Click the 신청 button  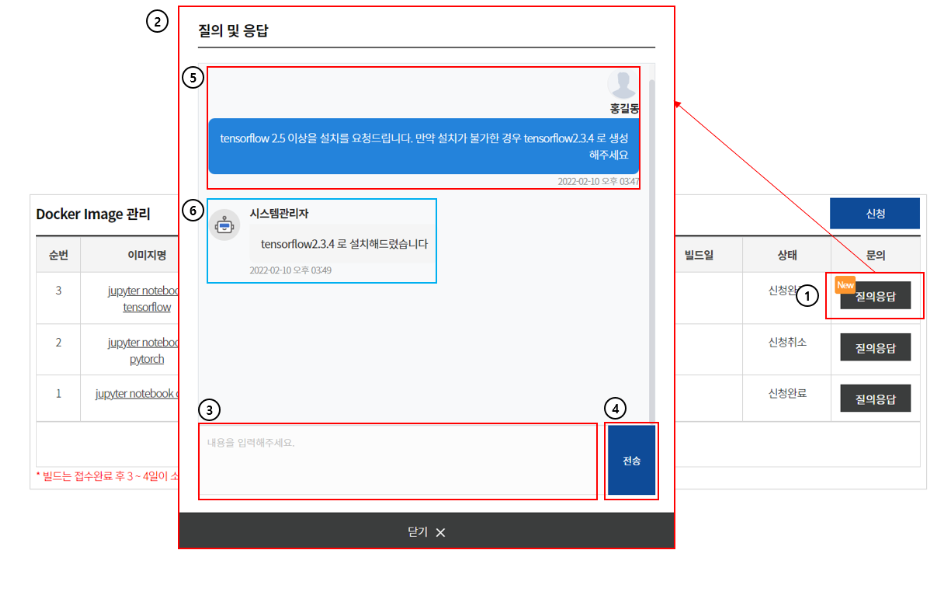(x=875, y=214)
